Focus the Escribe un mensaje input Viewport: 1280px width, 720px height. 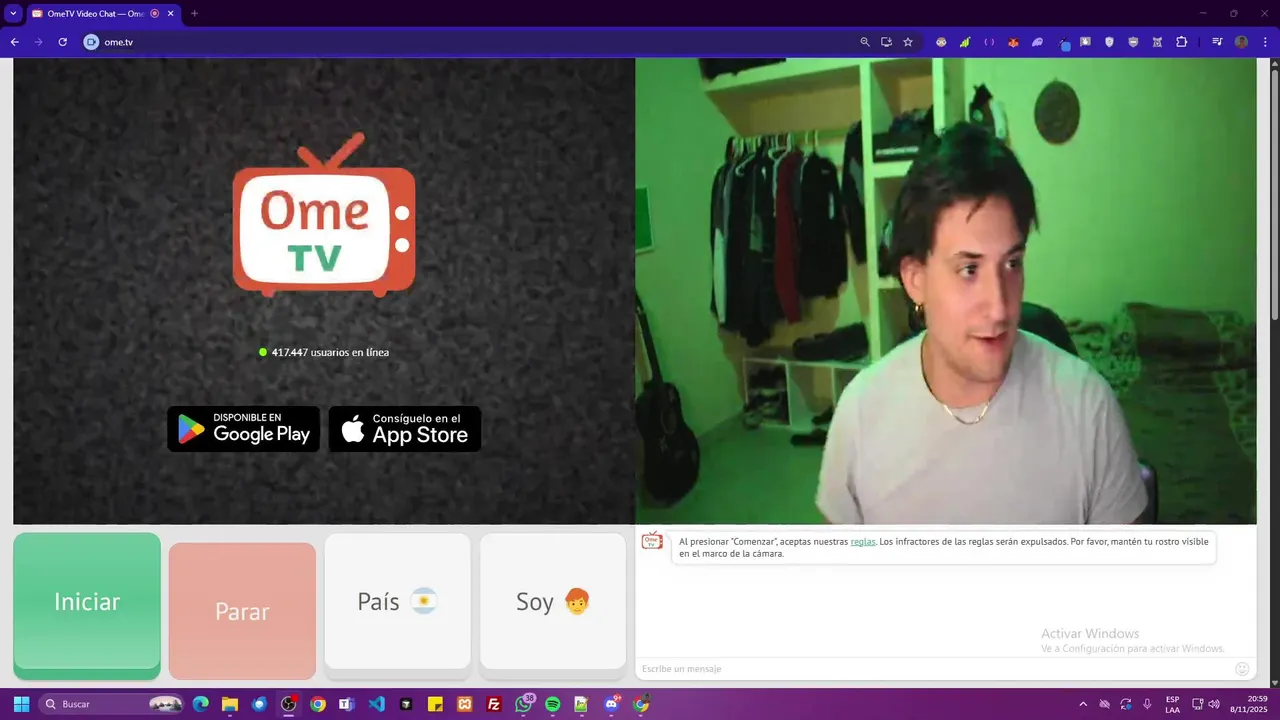(x=935, y=668)
